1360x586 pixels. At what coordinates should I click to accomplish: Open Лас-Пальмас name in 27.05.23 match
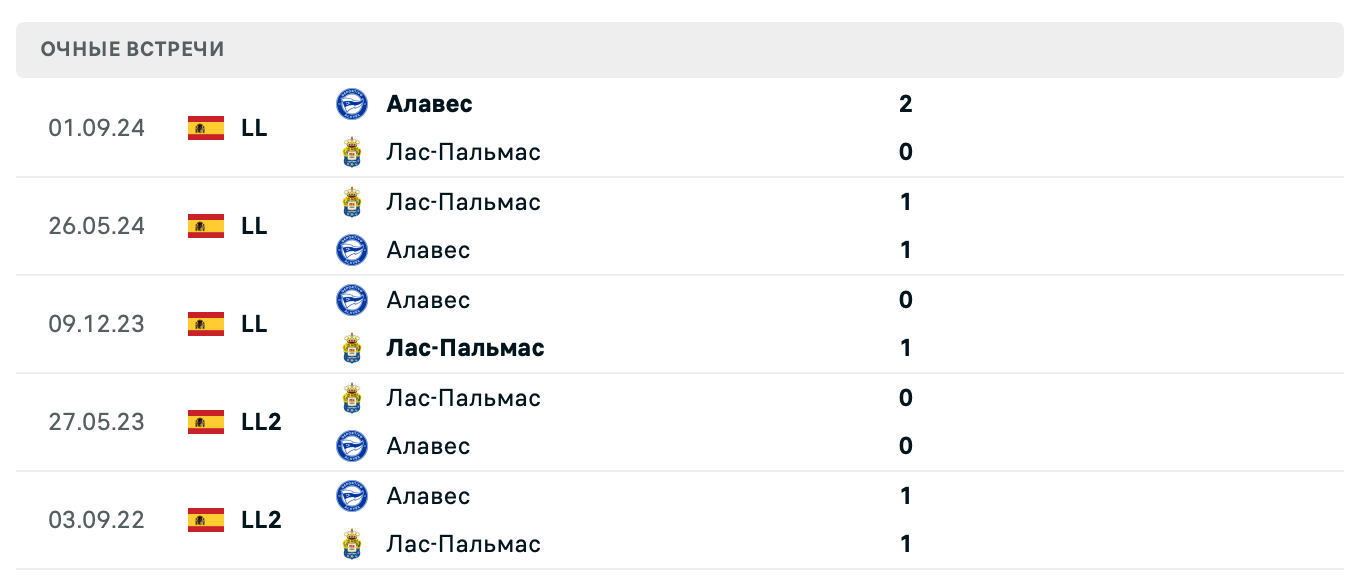(463, 398)
